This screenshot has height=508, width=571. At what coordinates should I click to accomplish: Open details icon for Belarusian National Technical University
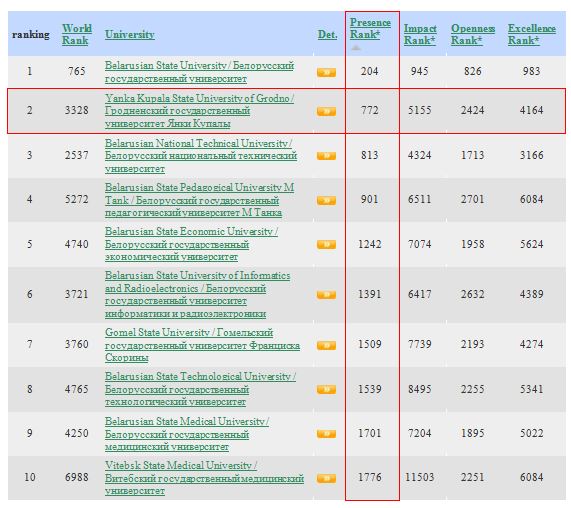tap(326, 156)
